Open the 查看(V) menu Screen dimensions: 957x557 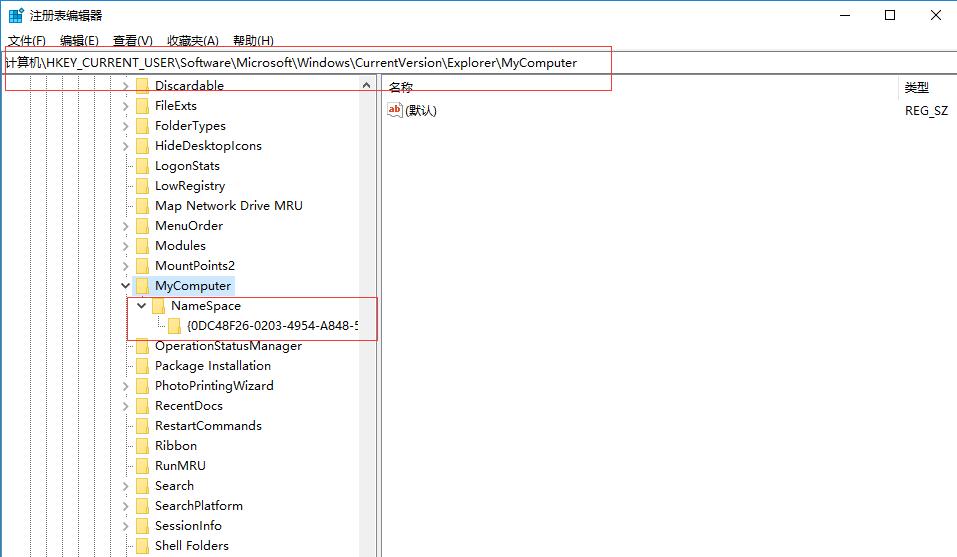[133, 41]
